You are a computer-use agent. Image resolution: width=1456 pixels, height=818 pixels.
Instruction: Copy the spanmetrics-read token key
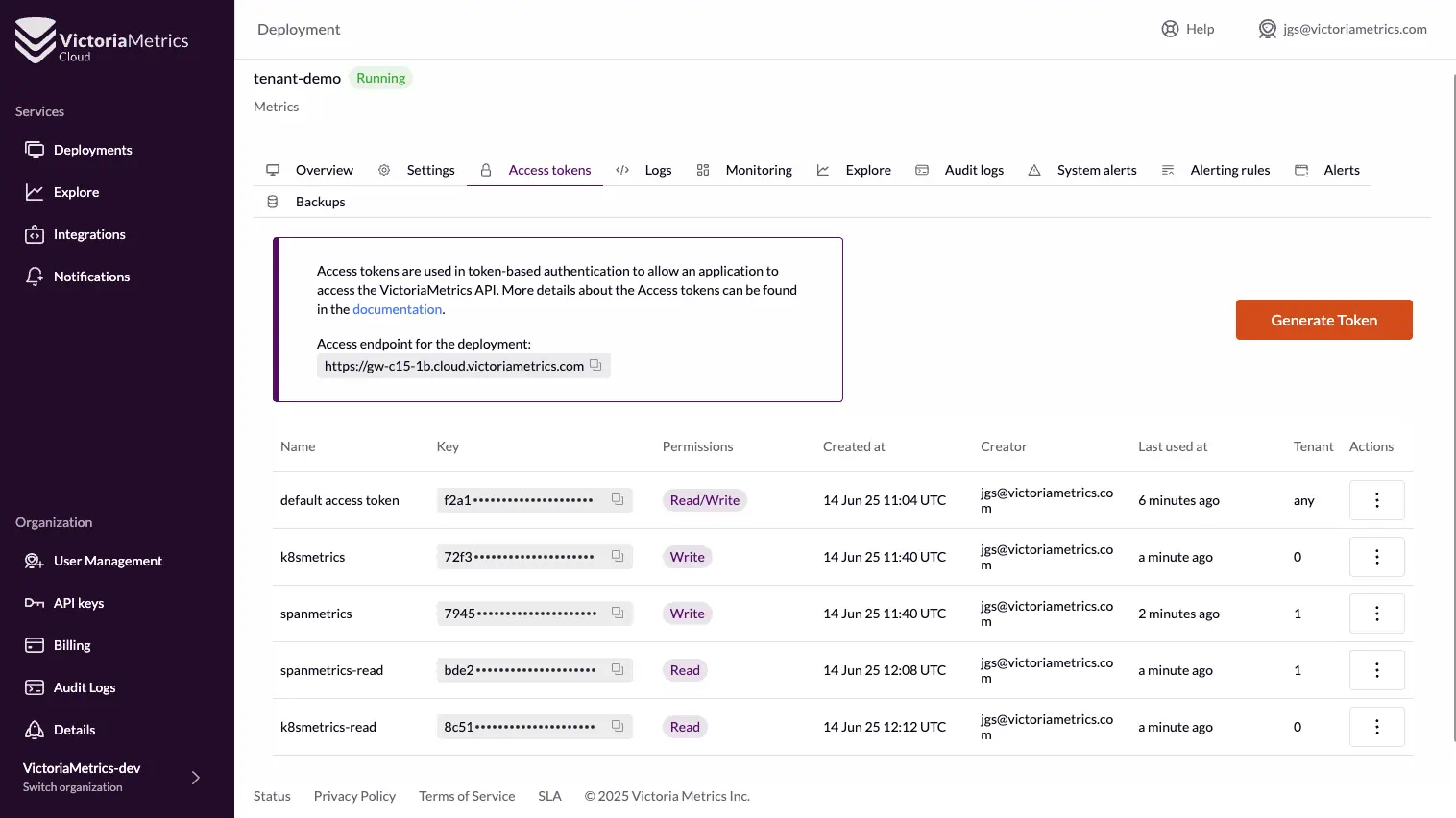[x=618, y=669]
